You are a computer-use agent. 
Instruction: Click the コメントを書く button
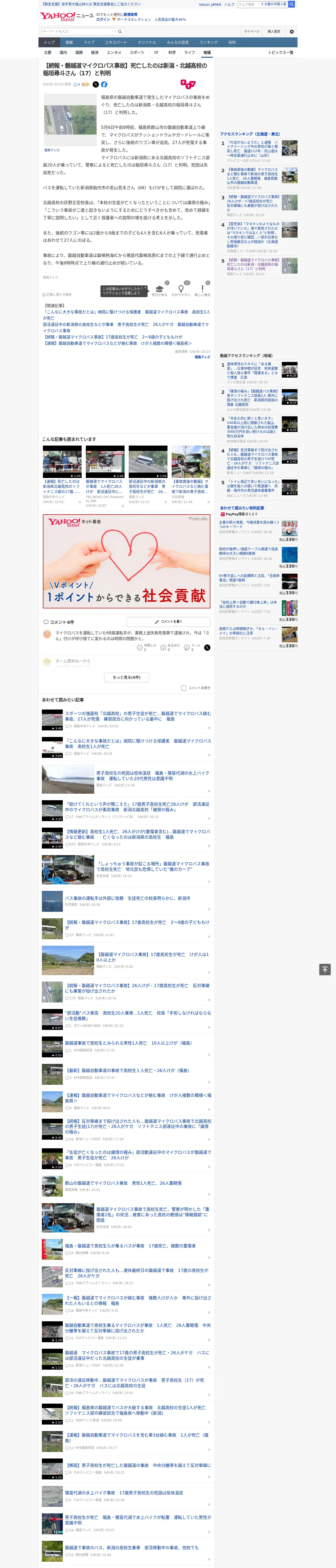click(168, 622)
